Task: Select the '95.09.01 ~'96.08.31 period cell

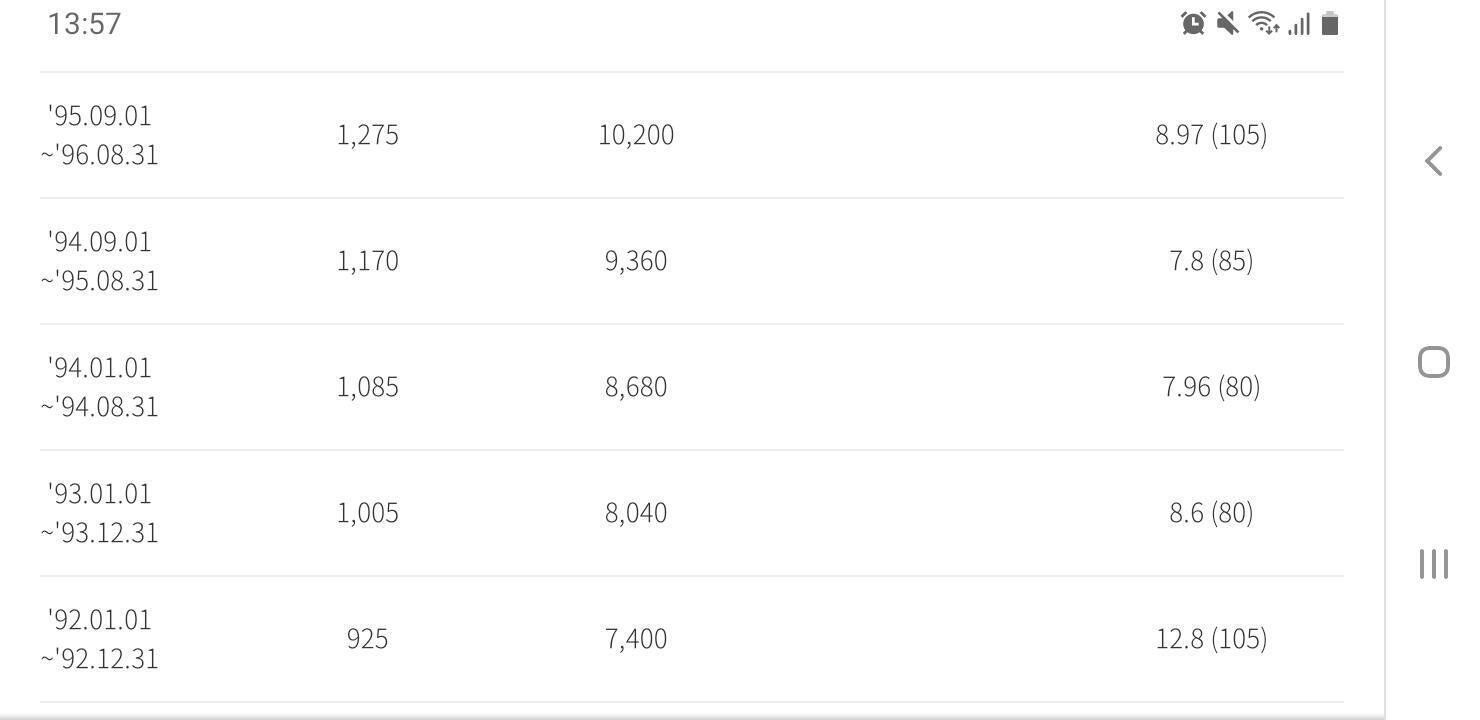Action: pos(100,135)
